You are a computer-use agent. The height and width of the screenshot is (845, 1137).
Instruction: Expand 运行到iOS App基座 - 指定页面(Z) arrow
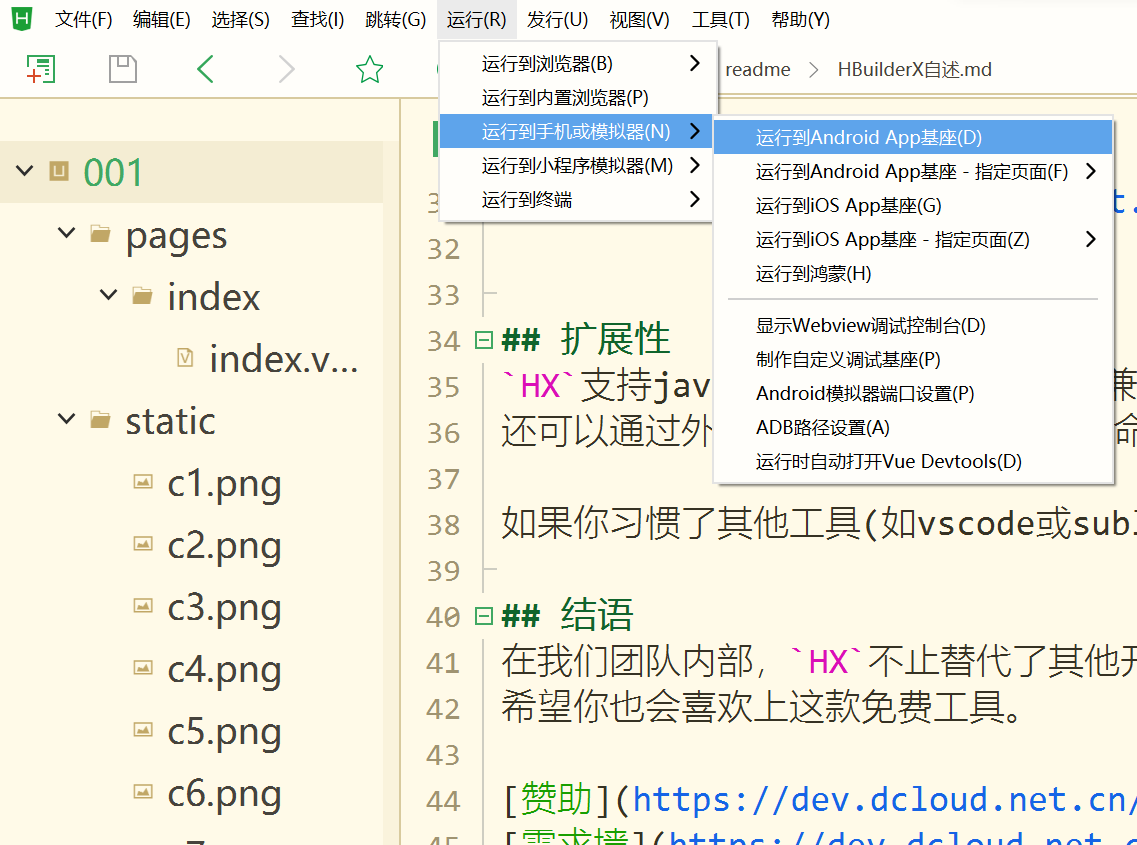1091,239
